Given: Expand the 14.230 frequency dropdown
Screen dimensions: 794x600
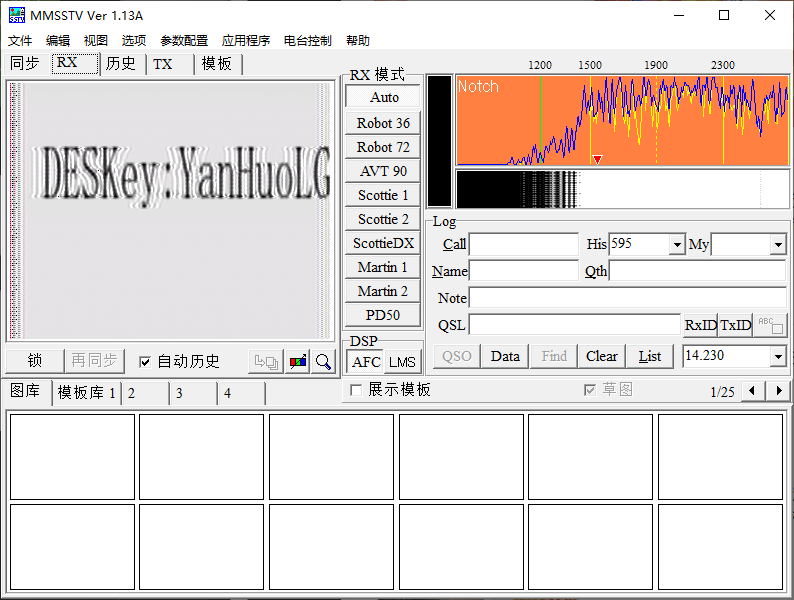Looking at the screenshot, I should coord(778,356).
